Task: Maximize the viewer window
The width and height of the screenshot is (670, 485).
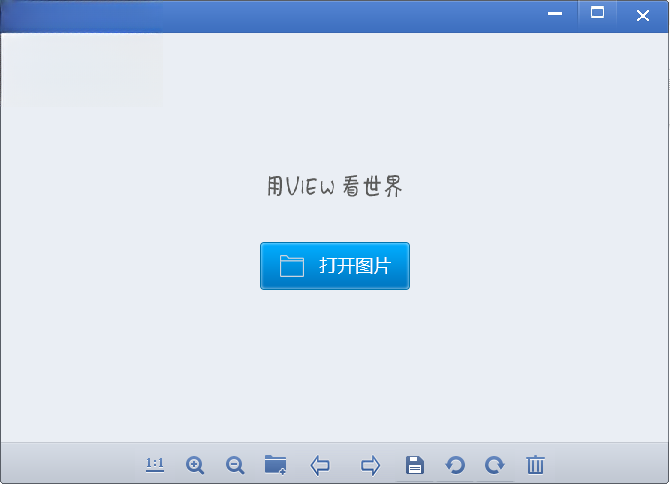Action: coord(597,13)
